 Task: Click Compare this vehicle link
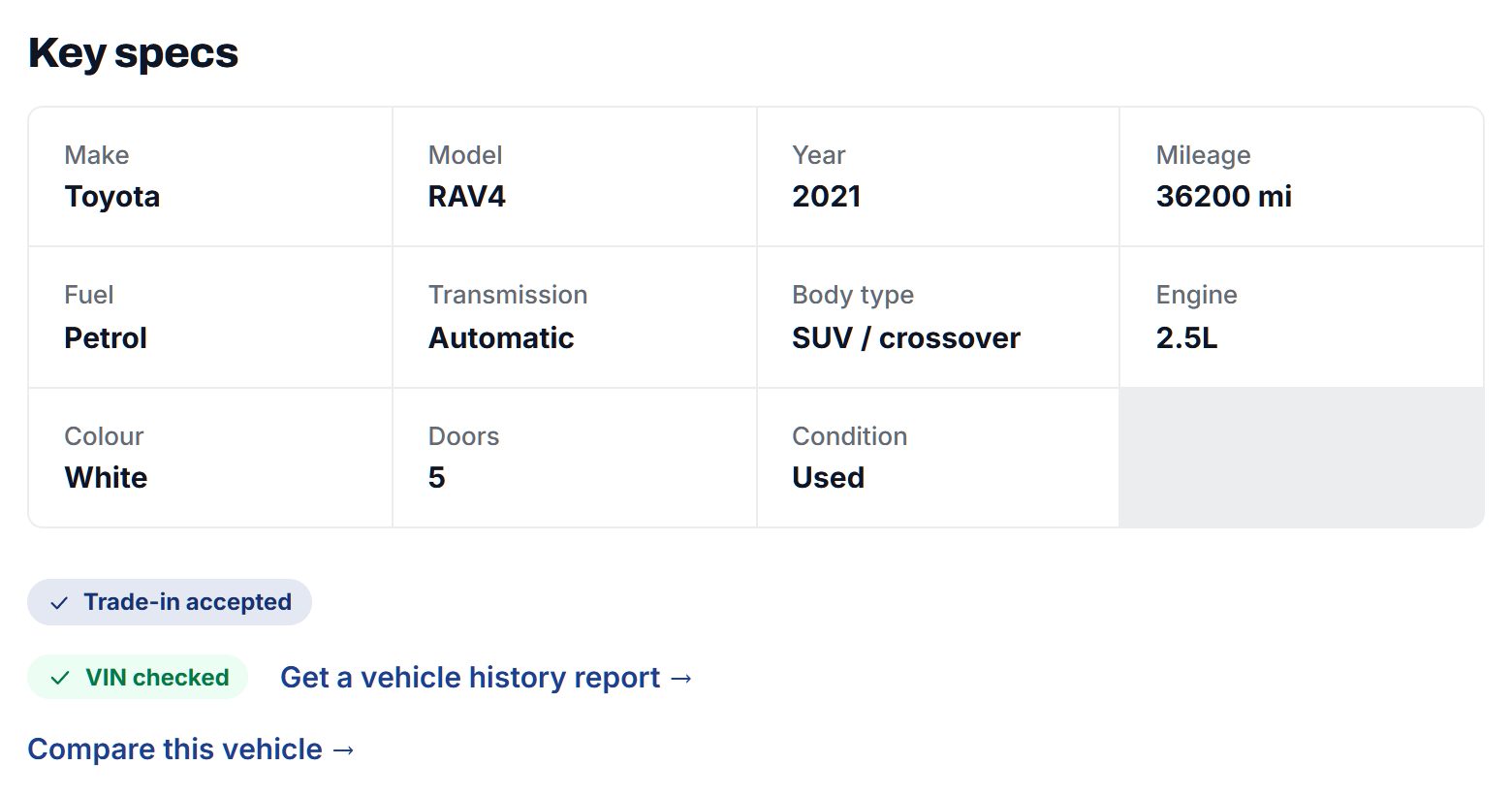click(192, 749)
